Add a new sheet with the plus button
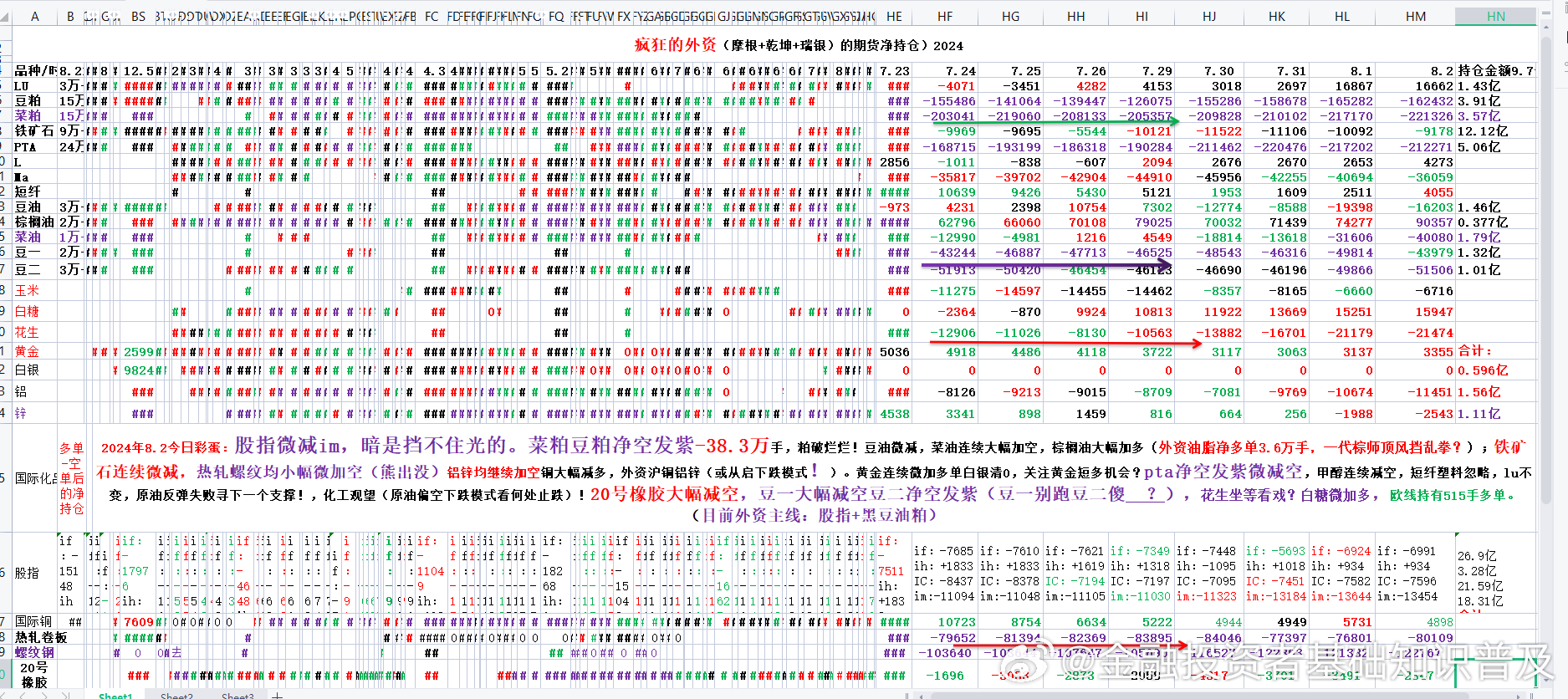Screen dimensions: 1568x699 278,695
